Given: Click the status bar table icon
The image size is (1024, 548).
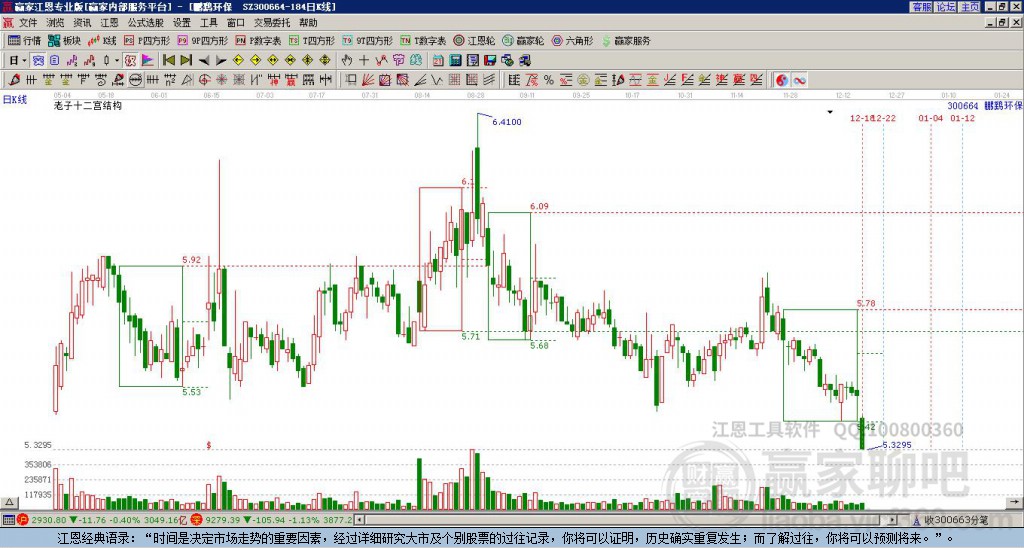Looking at the screenshot, I should (x=8, y=520).
